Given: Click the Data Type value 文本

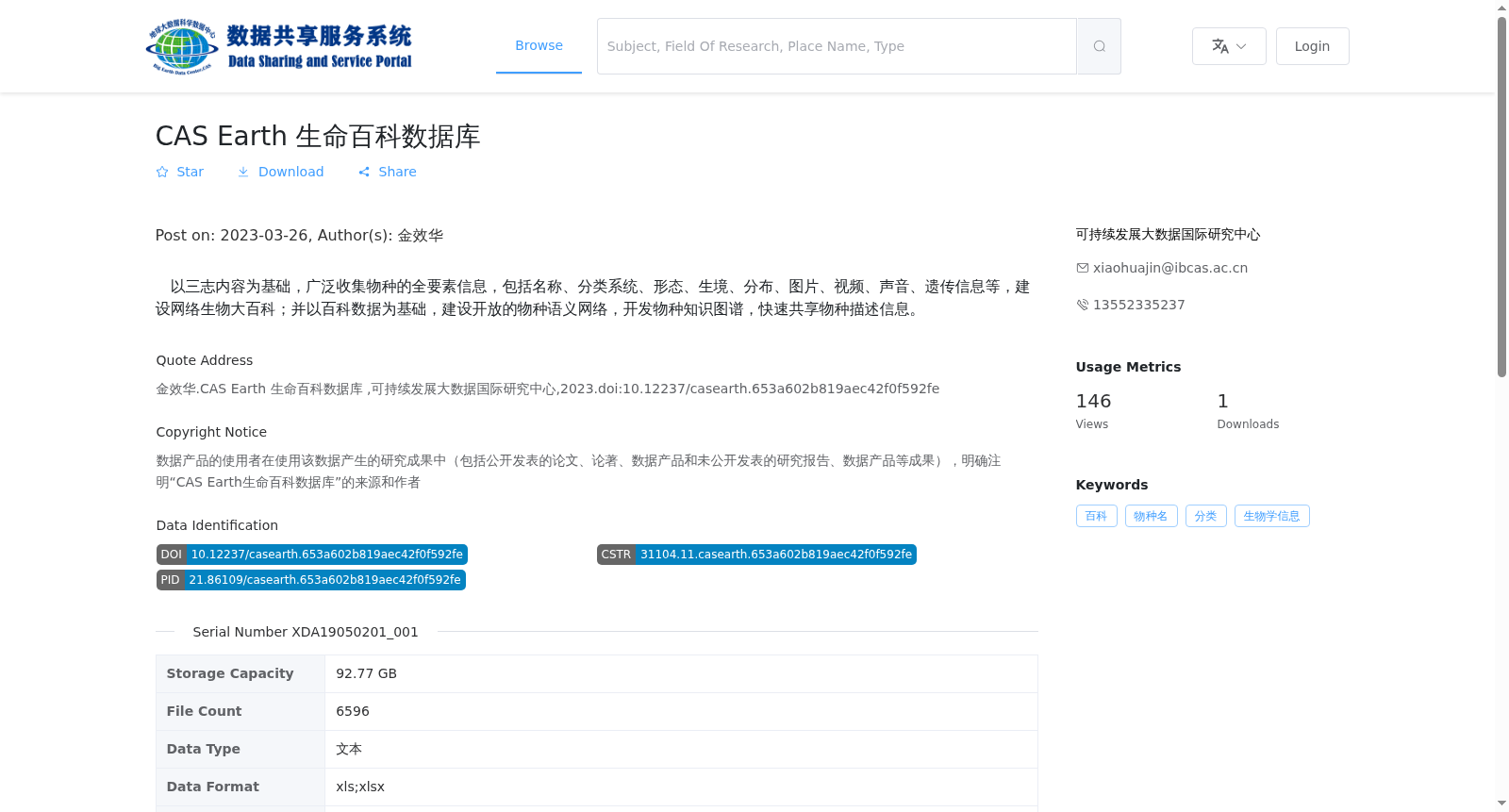Looking at the screenshot, I should tap(349, 749).
